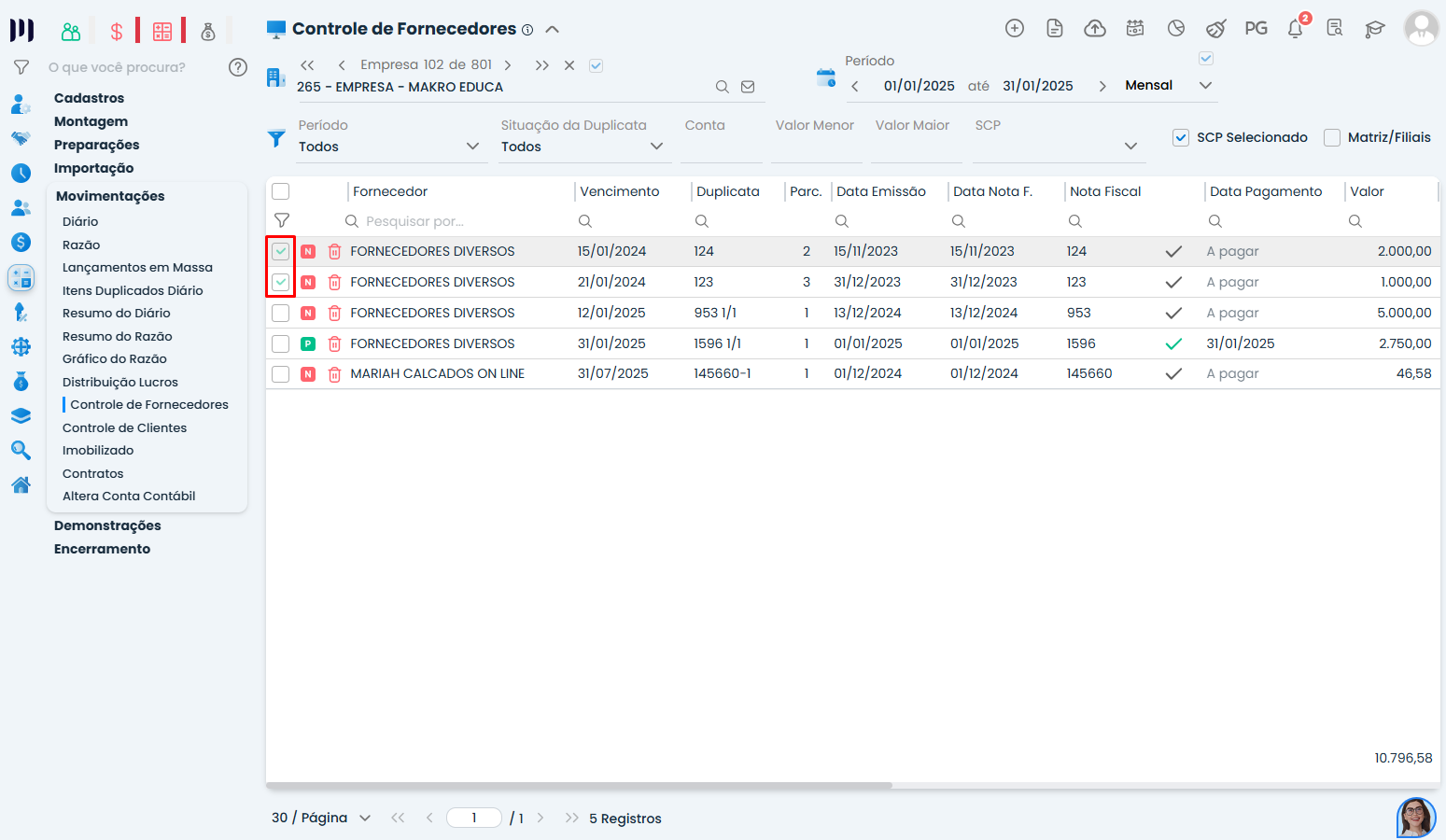The width and height of the screenshot is (1446, 840).
Task: Check the row with duplicata 953 1/1
Action: pos(280,313)
